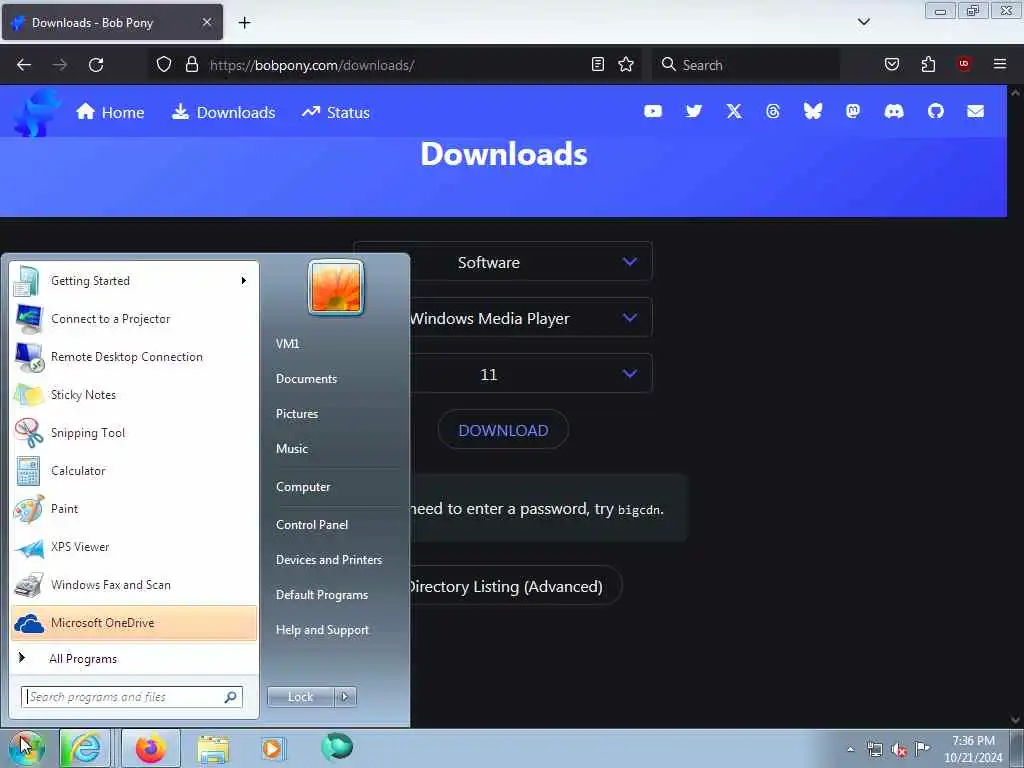This screenshot has height=768, width=1024.
Task: Launch Snipping Tool
Action: pyautogui.click(x=135, y=432)
